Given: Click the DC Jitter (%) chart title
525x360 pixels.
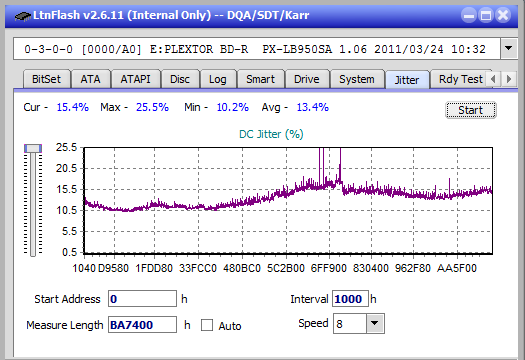Looking at the screenshot, I should click(x=271, y=134).
